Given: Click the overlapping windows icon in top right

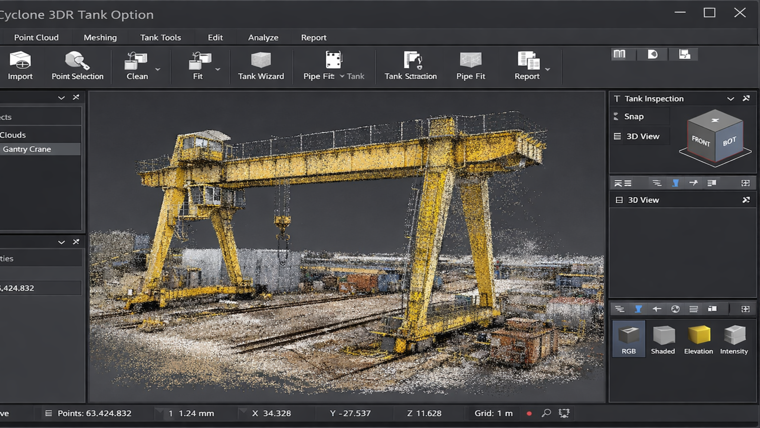Looking at the screenshot, I should 684,54.
